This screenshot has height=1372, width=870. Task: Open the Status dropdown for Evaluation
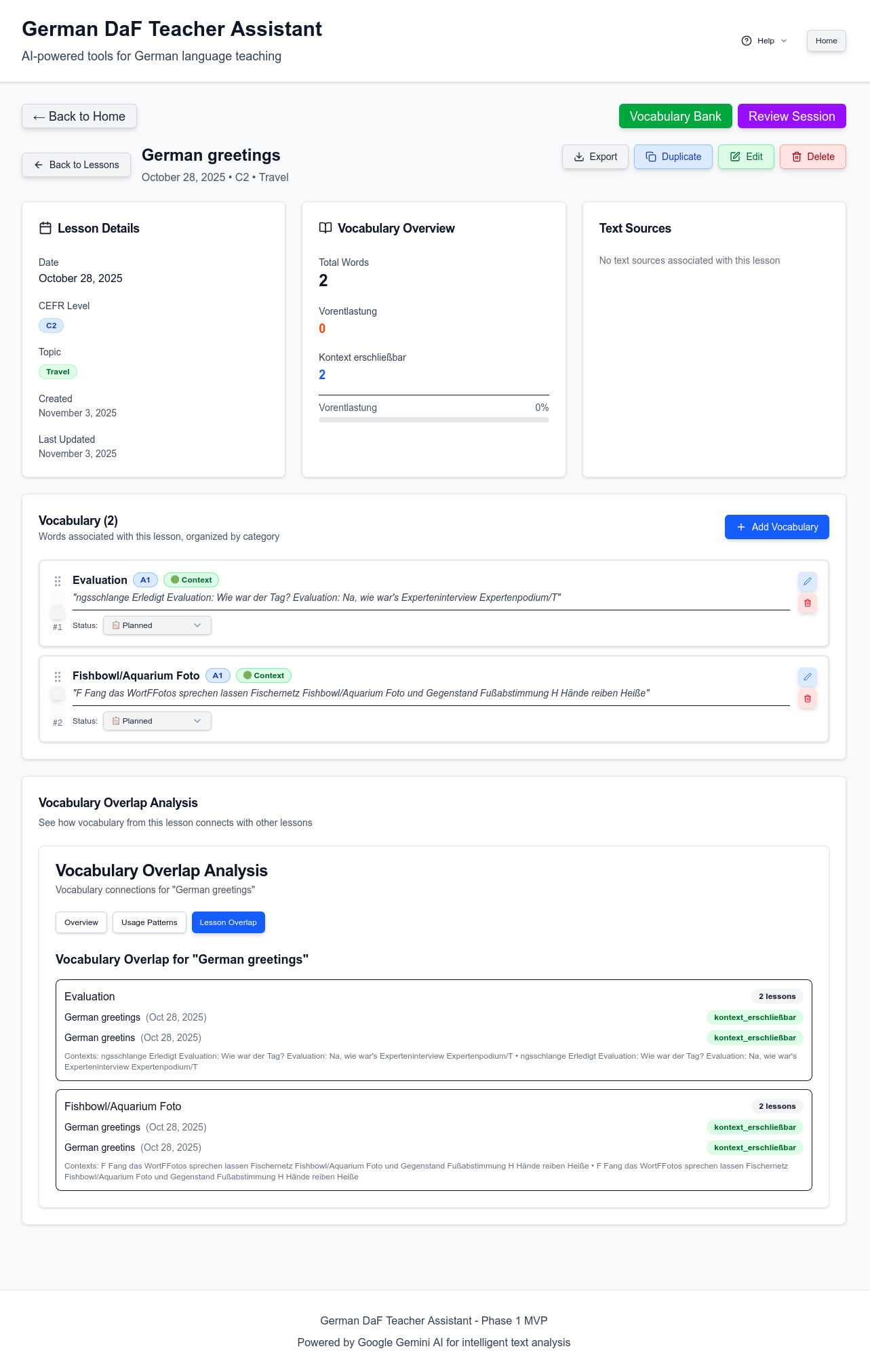tap(157, 625)
